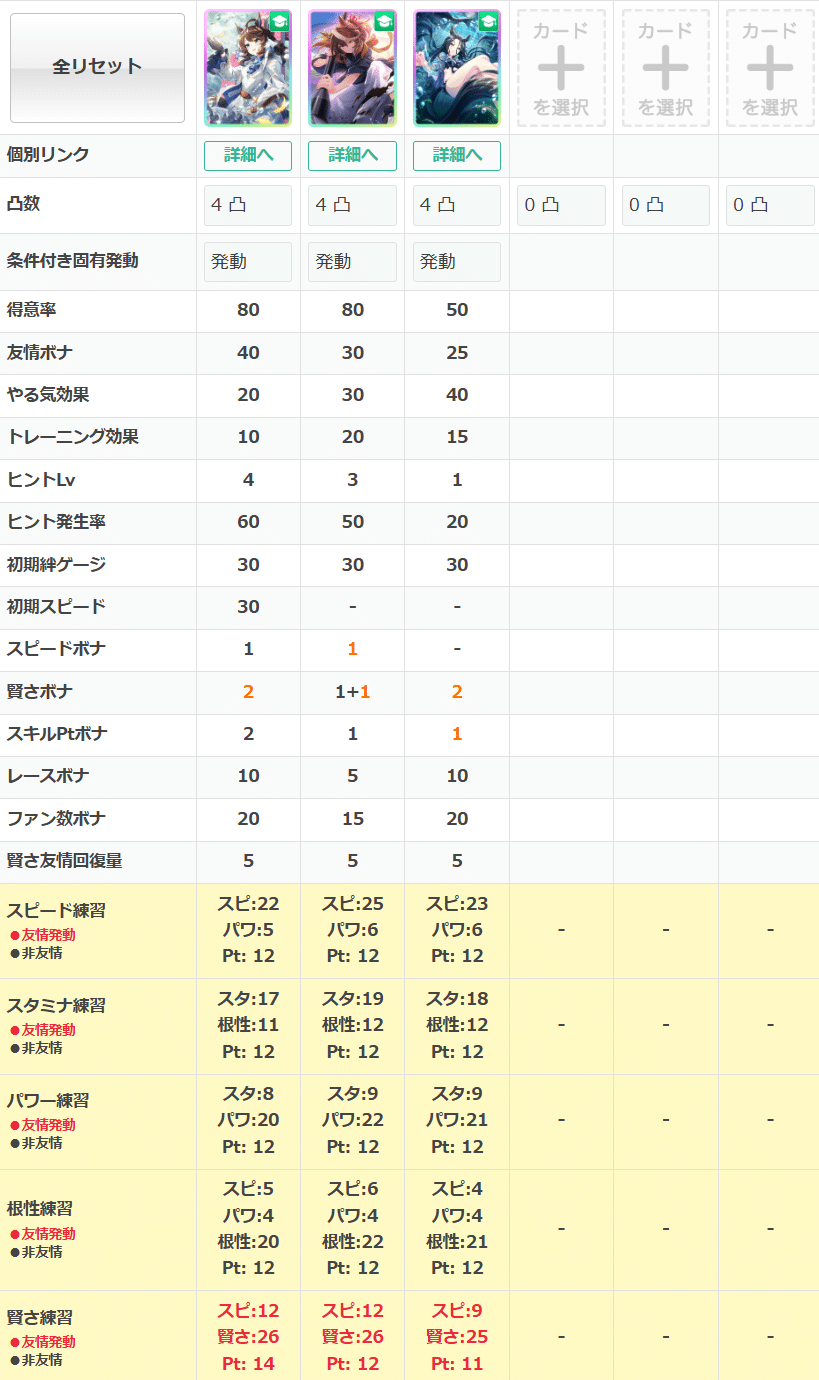Add a card in the sixth empty slot

point(770,68)
